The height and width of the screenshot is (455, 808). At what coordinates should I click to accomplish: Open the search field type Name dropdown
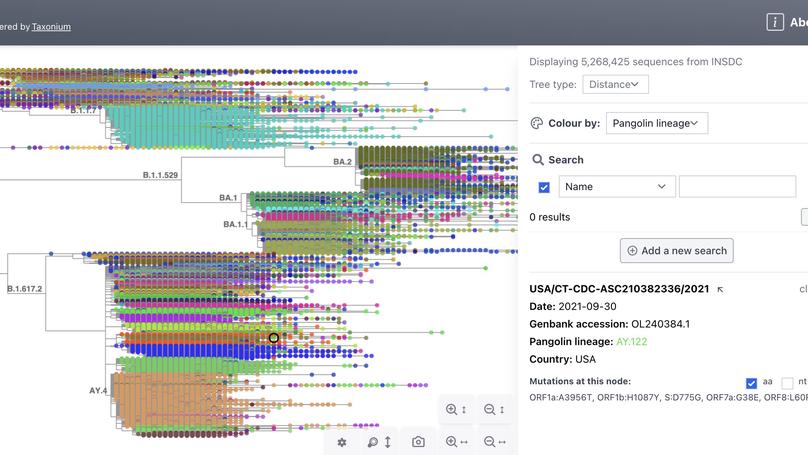[617, 187]
